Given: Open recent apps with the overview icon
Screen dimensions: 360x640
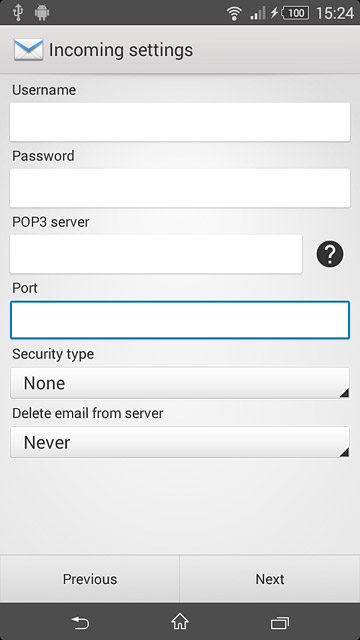Looking at the screenshot, I should pos(280,622).
